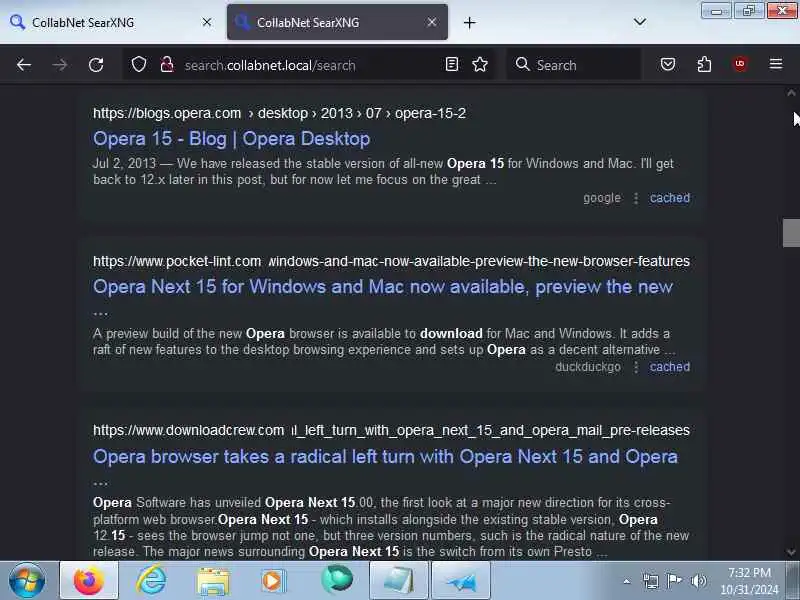Viewport: 800px width, 600px height.
Task: Open the Windows Start menu
Action: 27,581
